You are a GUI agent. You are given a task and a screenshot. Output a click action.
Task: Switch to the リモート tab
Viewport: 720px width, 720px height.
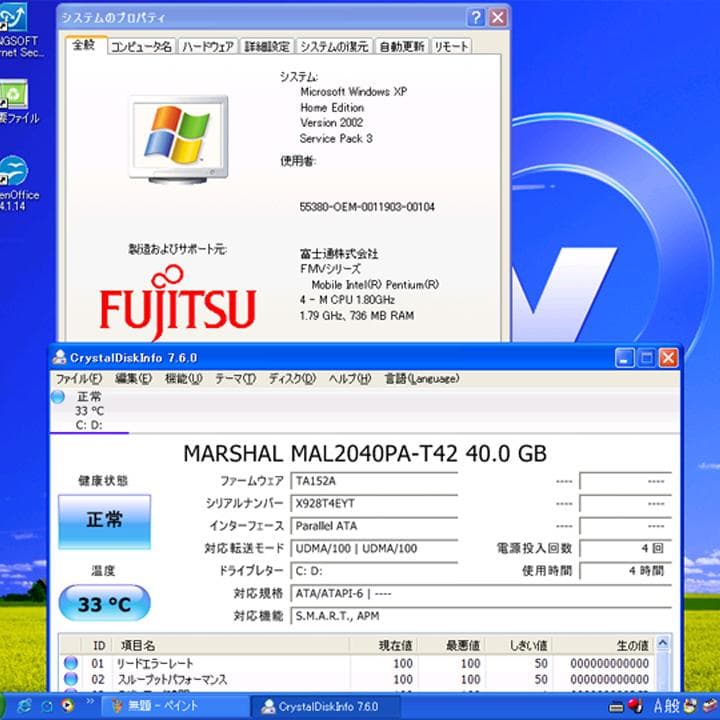click(451, 46)
